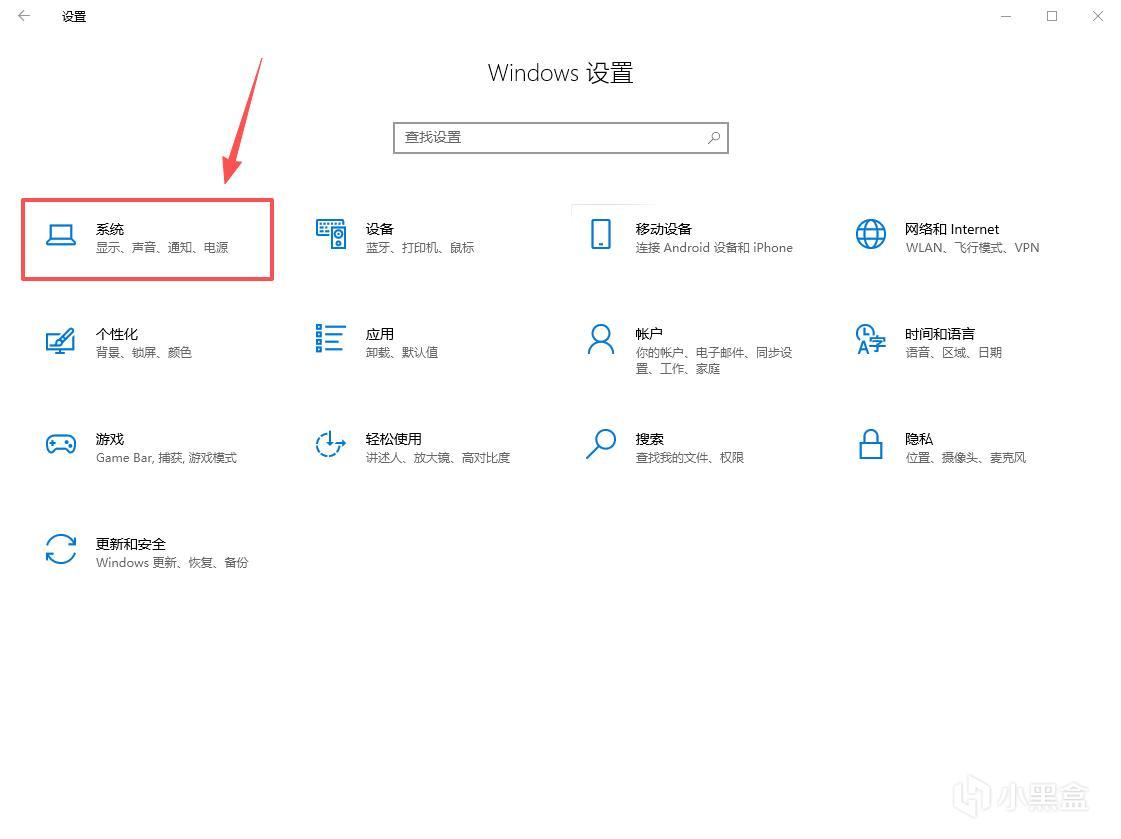
Task: Click the magnifier in search box
Action: pyautogui.click(x=713, y=138)
